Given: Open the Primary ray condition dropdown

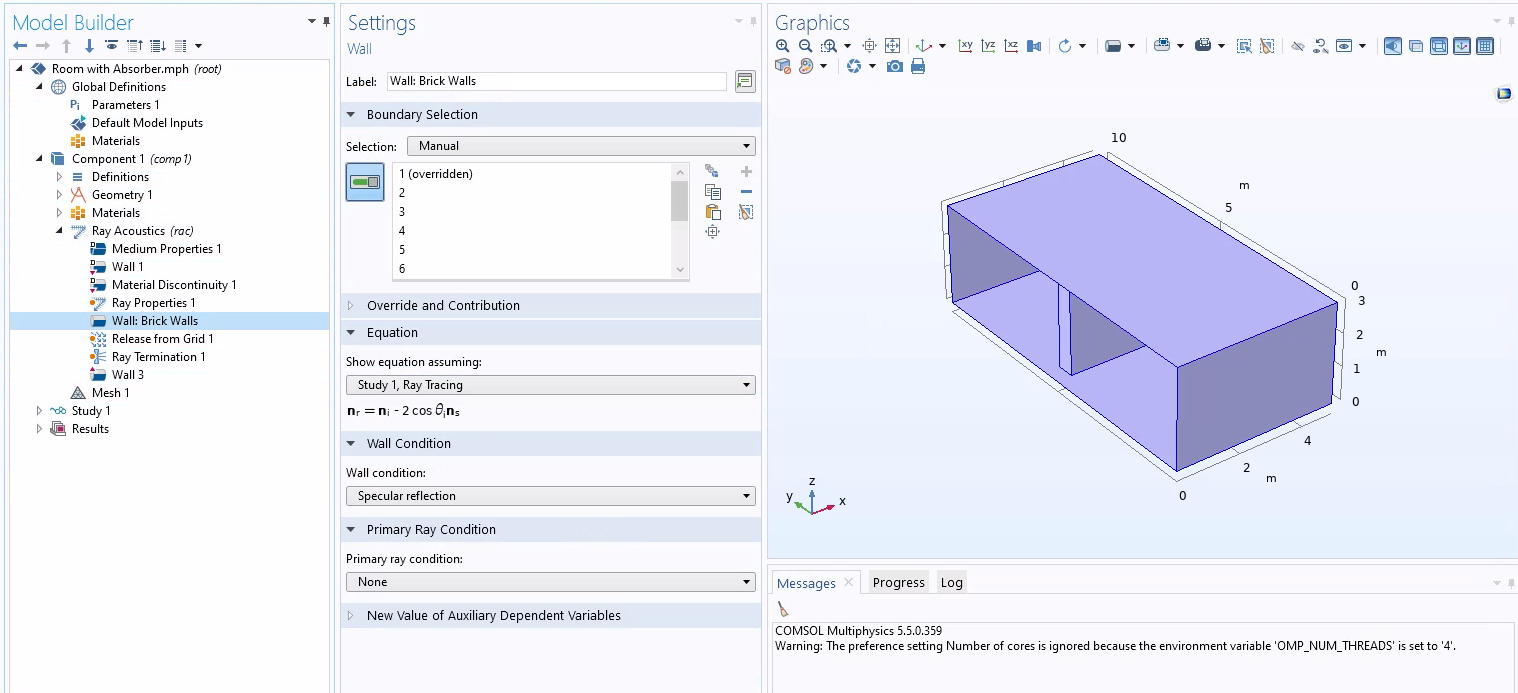Looking at the screenshot, I should tap(550, 582).
